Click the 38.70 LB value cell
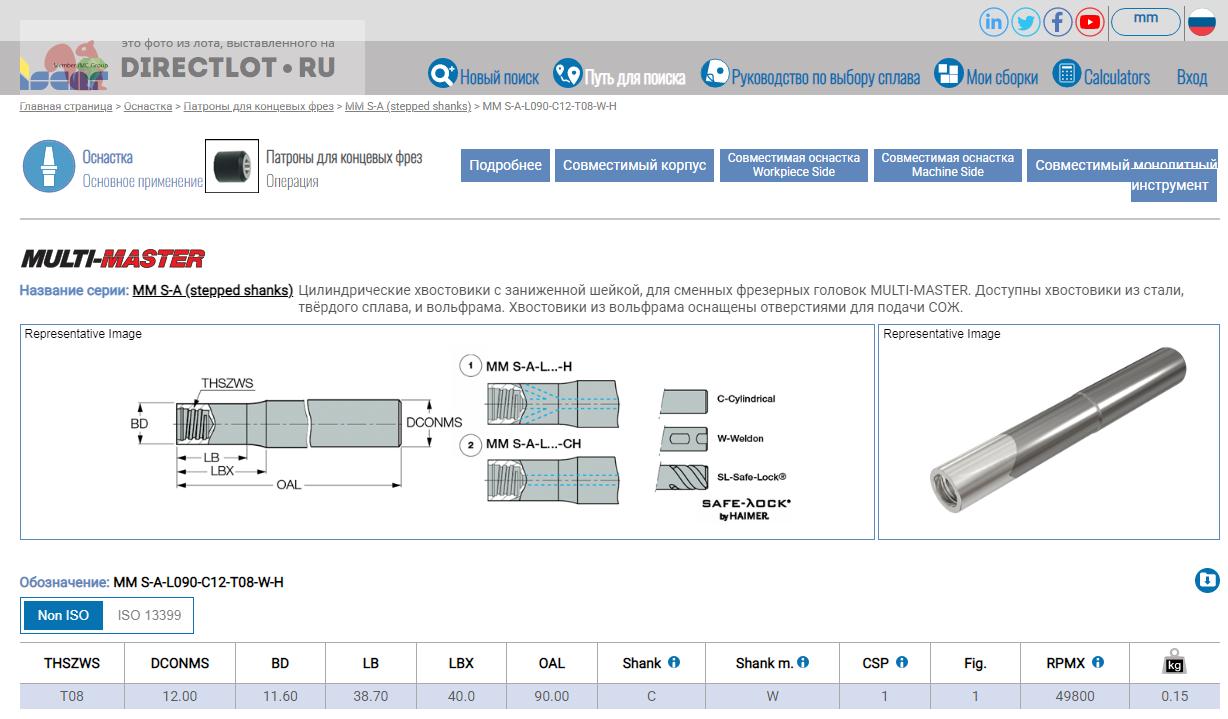 370,696
